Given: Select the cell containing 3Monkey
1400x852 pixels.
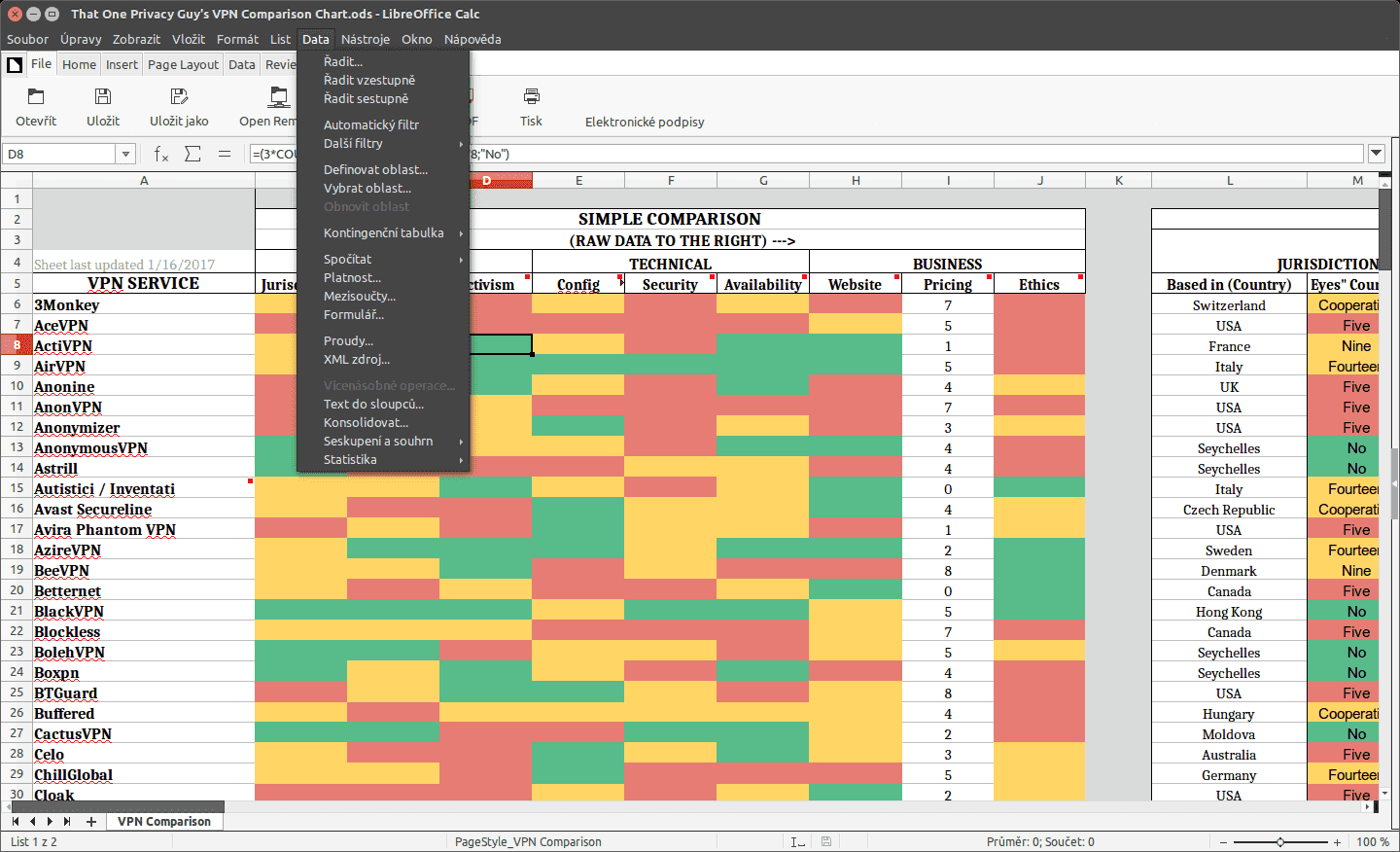Looking at the screenshot, I should coord(144,305).
